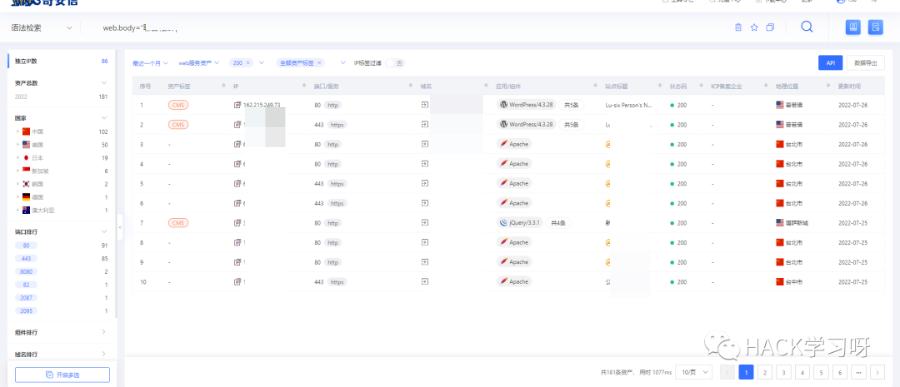The height and width of the screenshot is (387, 900).
Task: Click the Apache tag in row 3
Action: click(x=514, y=144)
